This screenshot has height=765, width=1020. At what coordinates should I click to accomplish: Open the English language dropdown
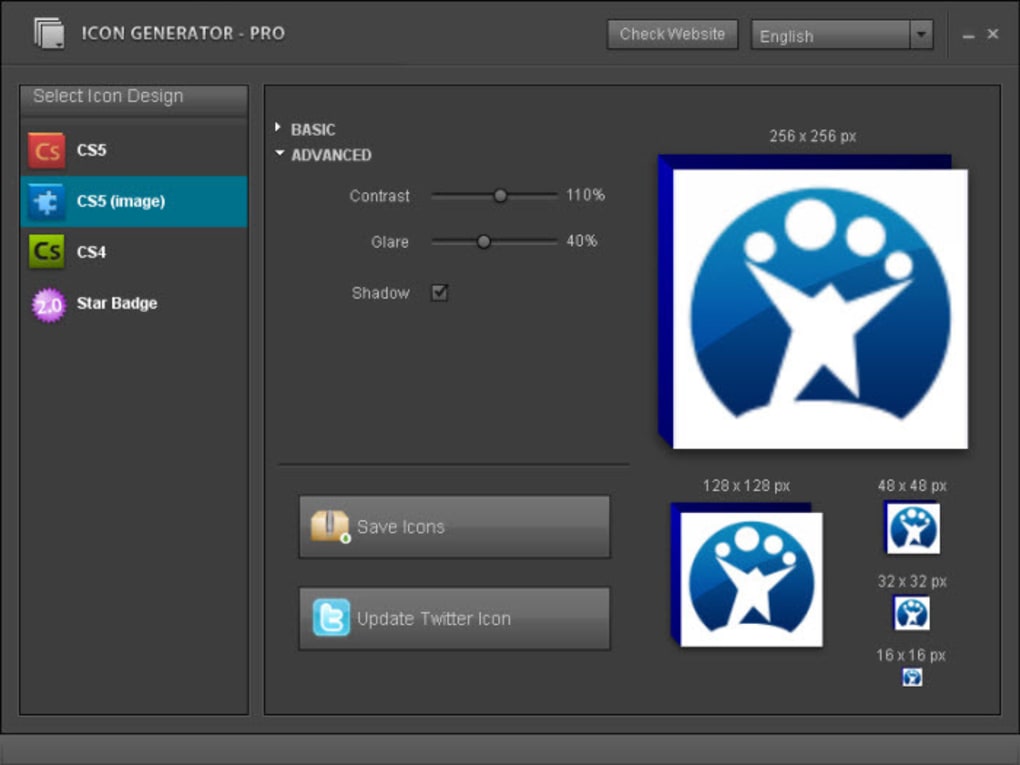pos(921,35)
